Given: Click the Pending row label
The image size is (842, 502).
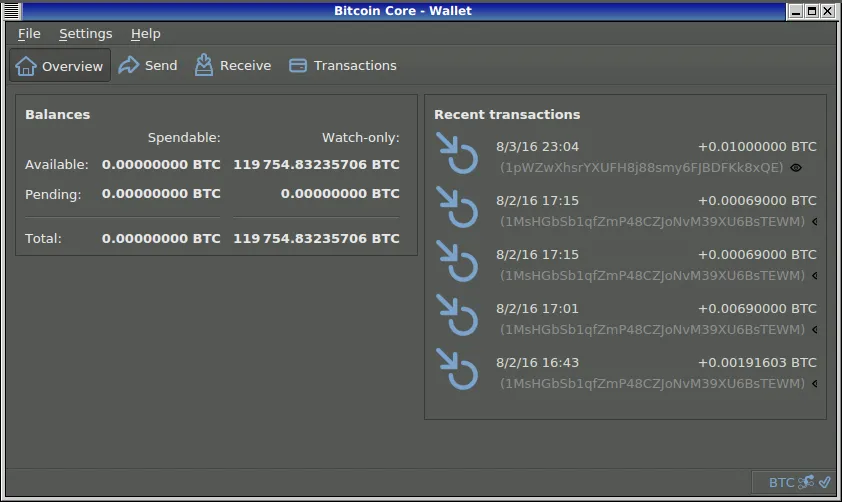Looking at the screenshot, I should (53, 194).
